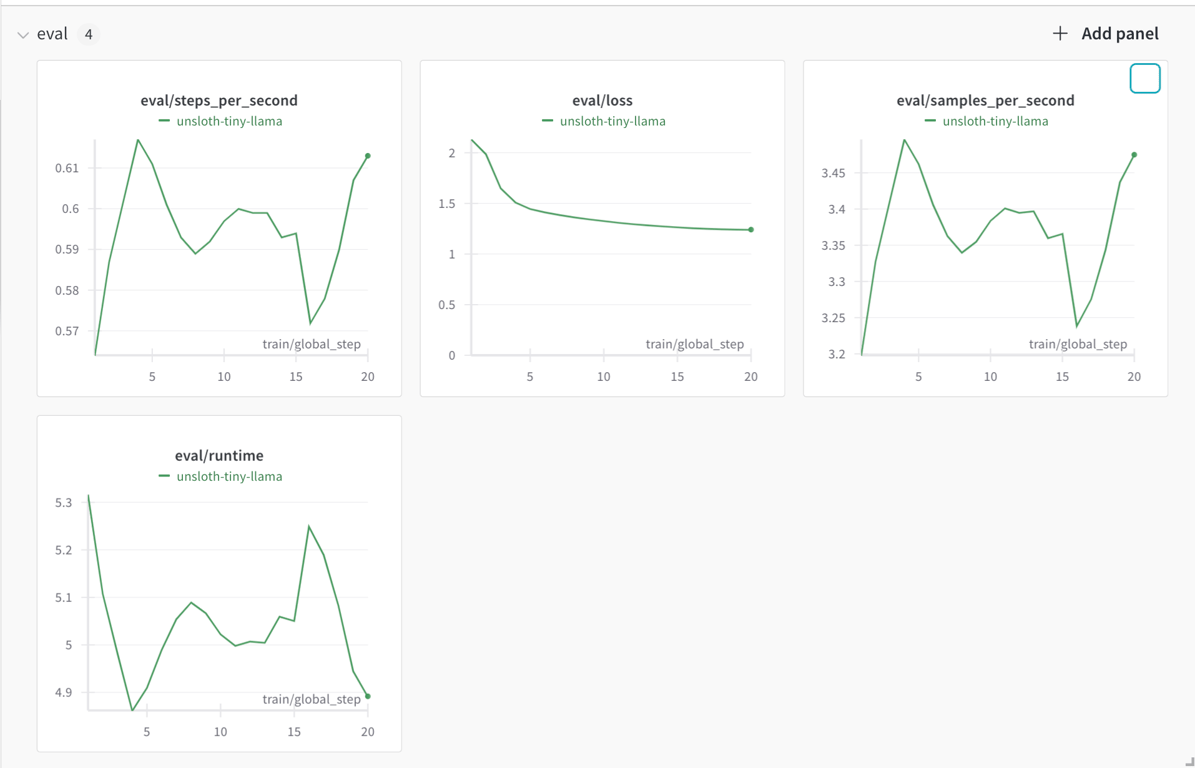The height and width of the screenshot is (768, 1195).
Task: Click the final data point on eval/loss curve
Action: click(751, 229)
